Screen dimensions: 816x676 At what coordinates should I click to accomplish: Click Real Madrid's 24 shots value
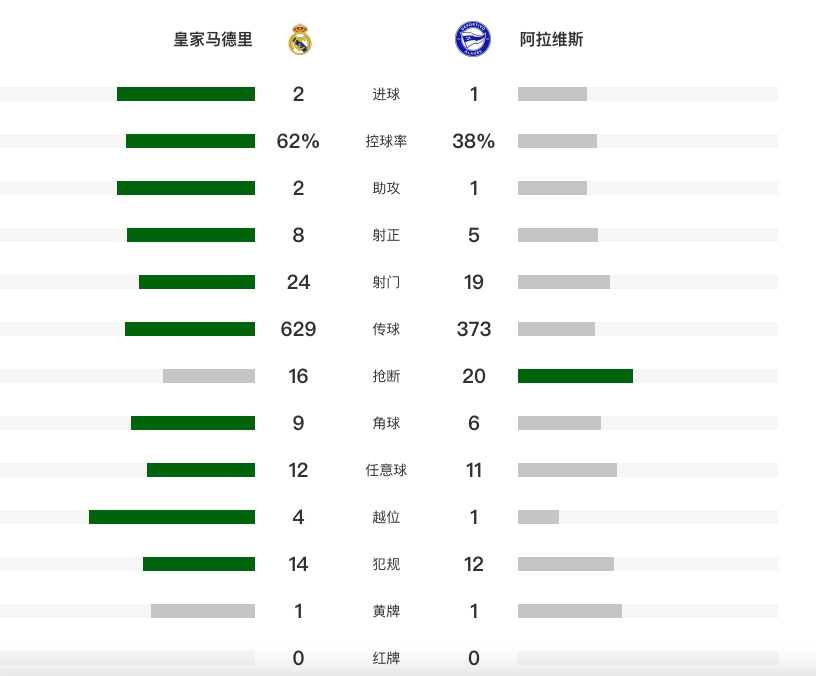[x=298, y=282]
